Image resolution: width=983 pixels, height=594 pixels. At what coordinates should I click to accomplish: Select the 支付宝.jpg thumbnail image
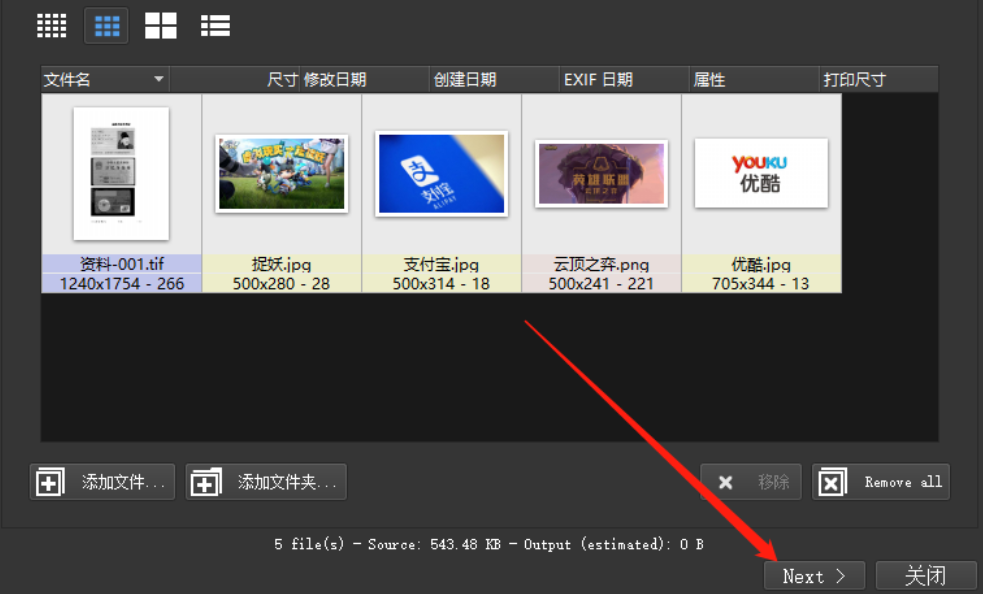point(441,174)
